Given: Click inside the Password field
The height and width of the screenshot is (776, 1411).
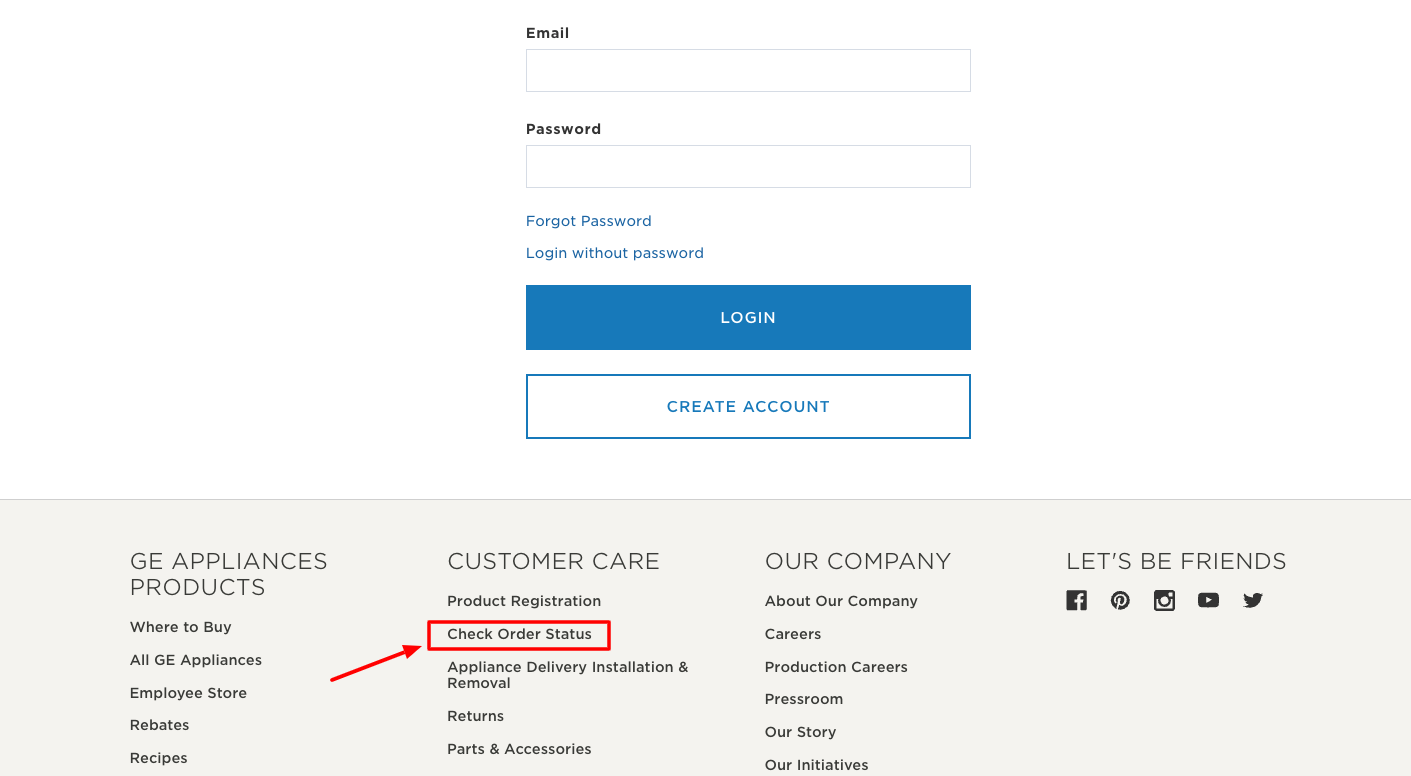Looking at the screenshot, I should click(748, 166).
